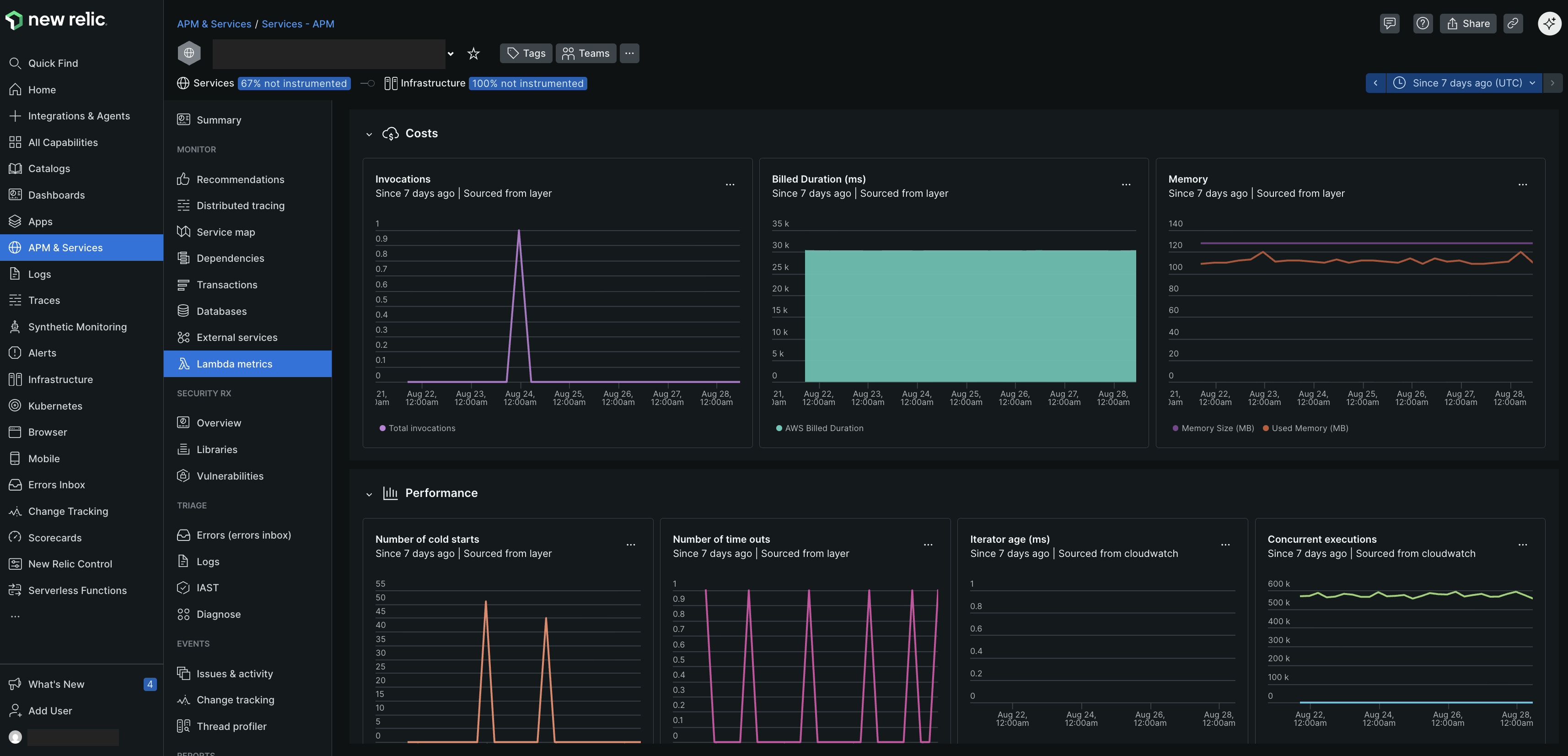The width and height of the screenshot is (1568, 756).
Task: Select the Lambda metrics panel icon
Action: click(184, 364)
